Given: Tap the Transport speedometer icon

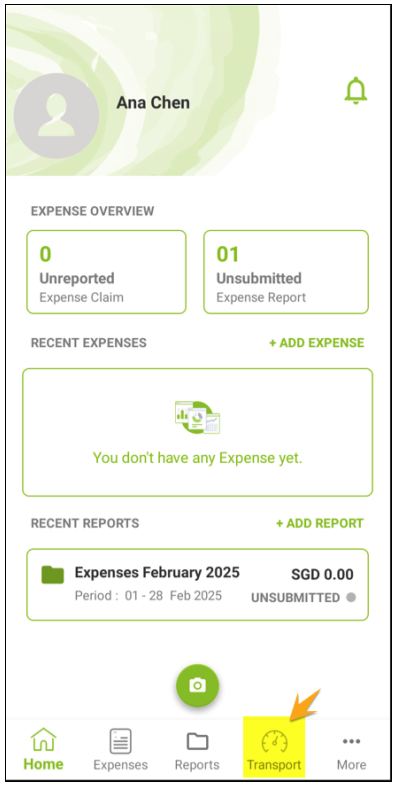Looking at the screenshot, I should [x=274, y=742].
